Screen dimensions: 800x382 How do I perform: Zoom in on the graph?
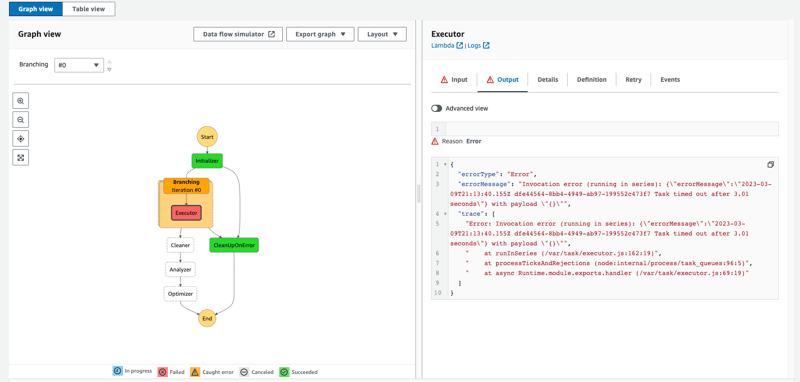tap(21, 101)
